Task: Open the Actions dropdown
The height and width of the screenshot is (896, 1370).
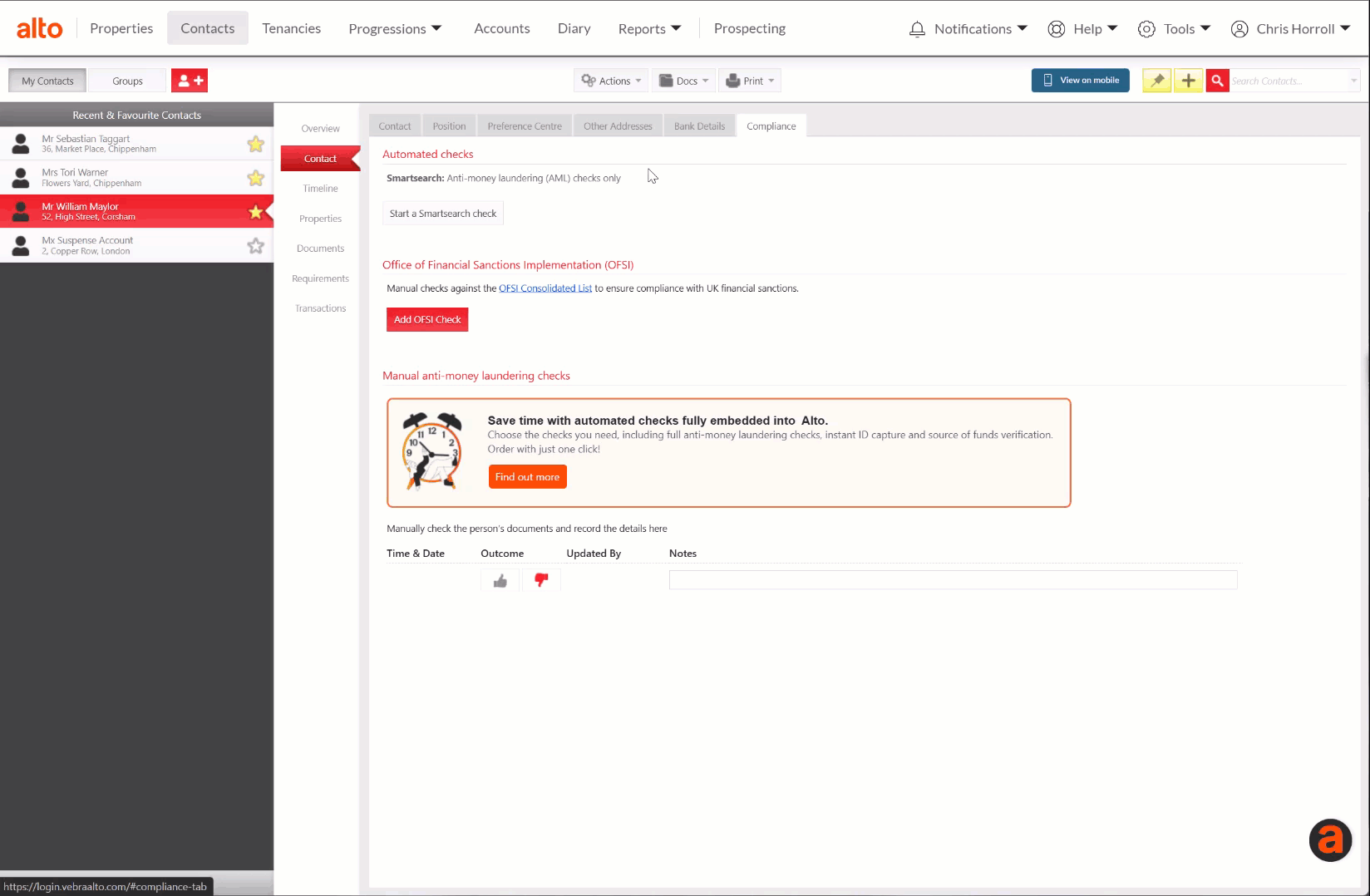Action: pyautogui.click(x=611, y=80)
